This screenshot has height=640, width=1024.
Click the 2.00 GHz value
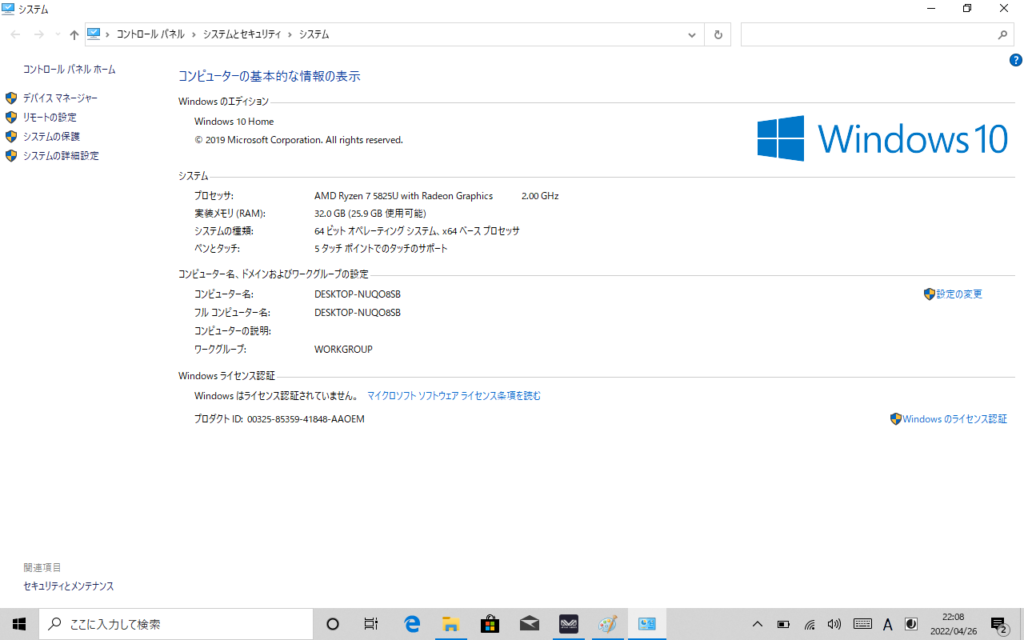tap(540, 196)
